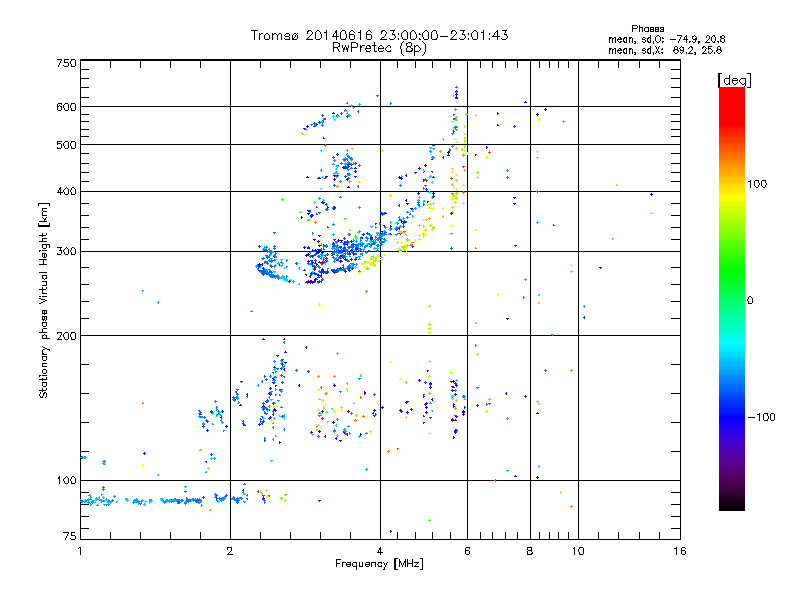Click the x-axis tick label '2'
Image resolution: width=800 pixels, height=600 pixels.
[230, 551]
